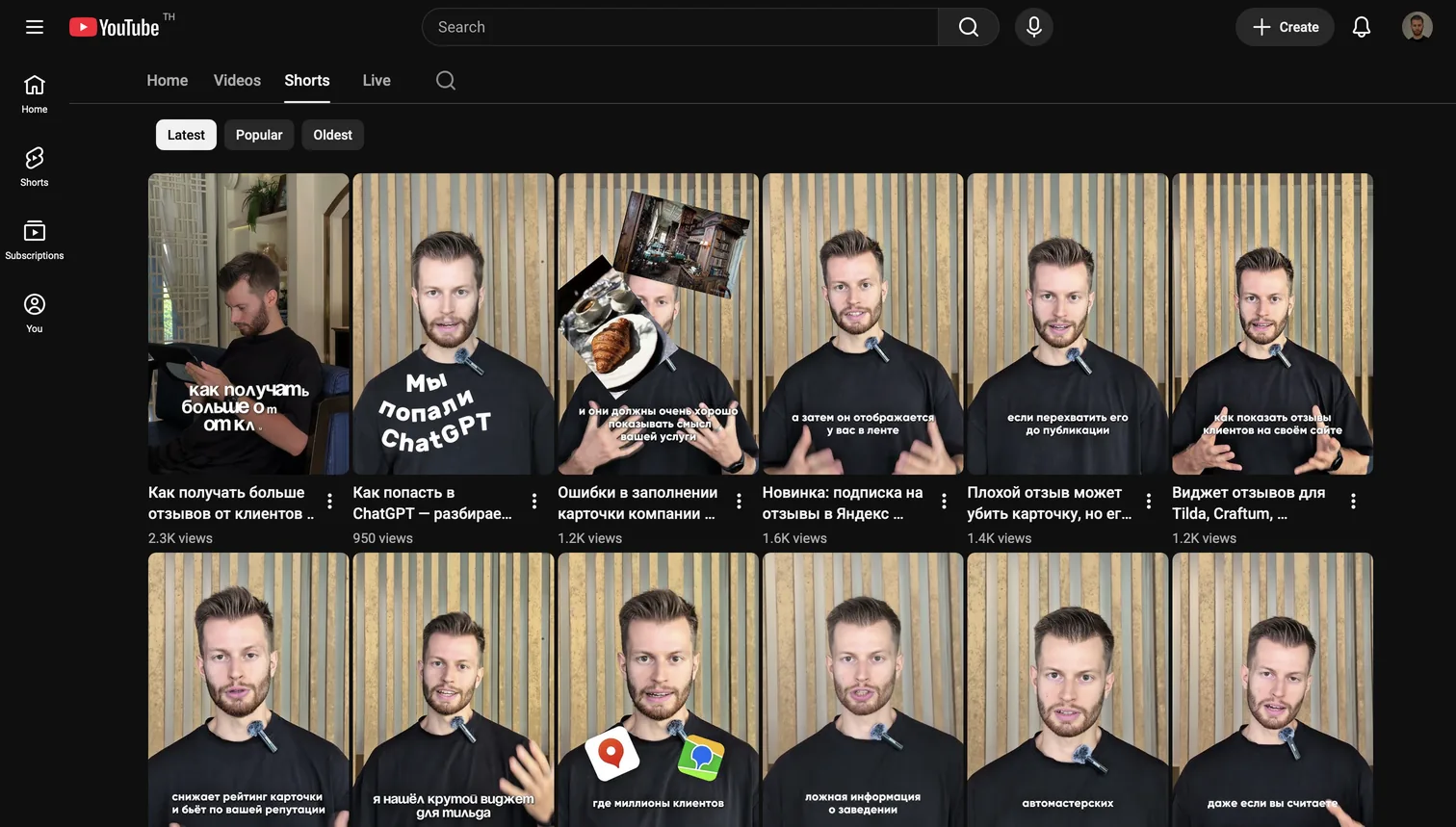The width and height of the screenshot is (1456, 827).
Task: Switch to the channel Home tab
Action: (x=168, y=81)
